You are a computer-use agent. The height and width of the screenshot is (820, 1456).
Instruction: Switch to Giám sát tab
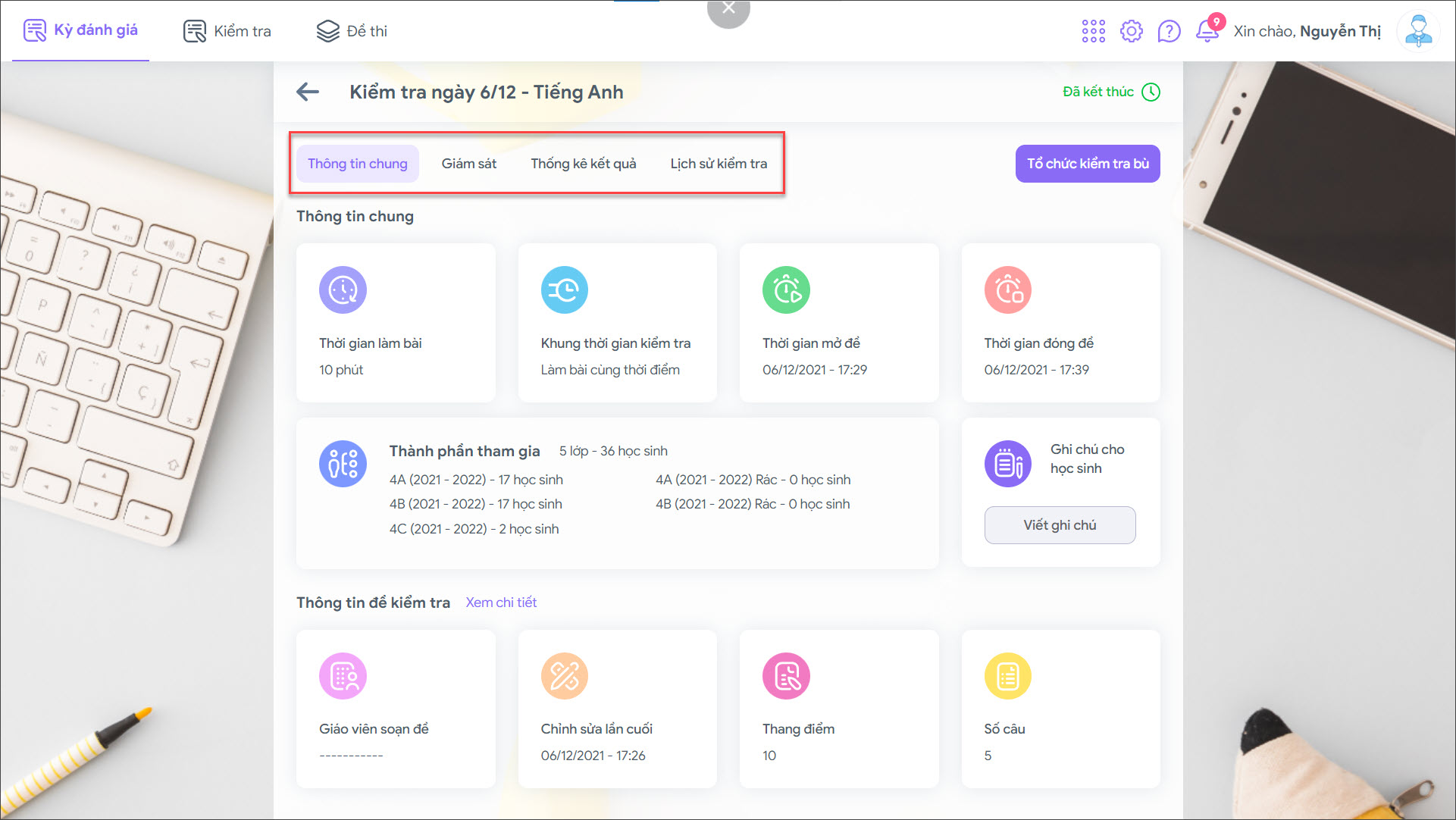[468, 164]
